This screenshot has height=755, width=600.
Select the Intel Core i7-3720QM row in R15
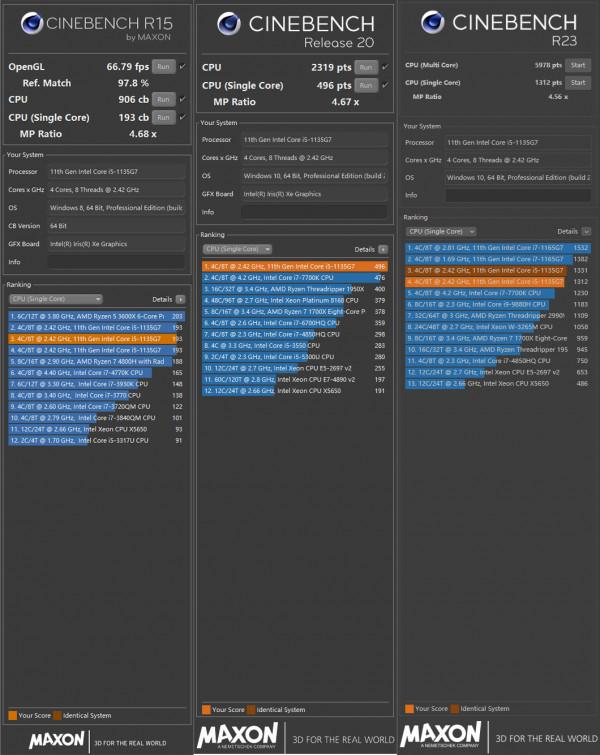point(96,406)
